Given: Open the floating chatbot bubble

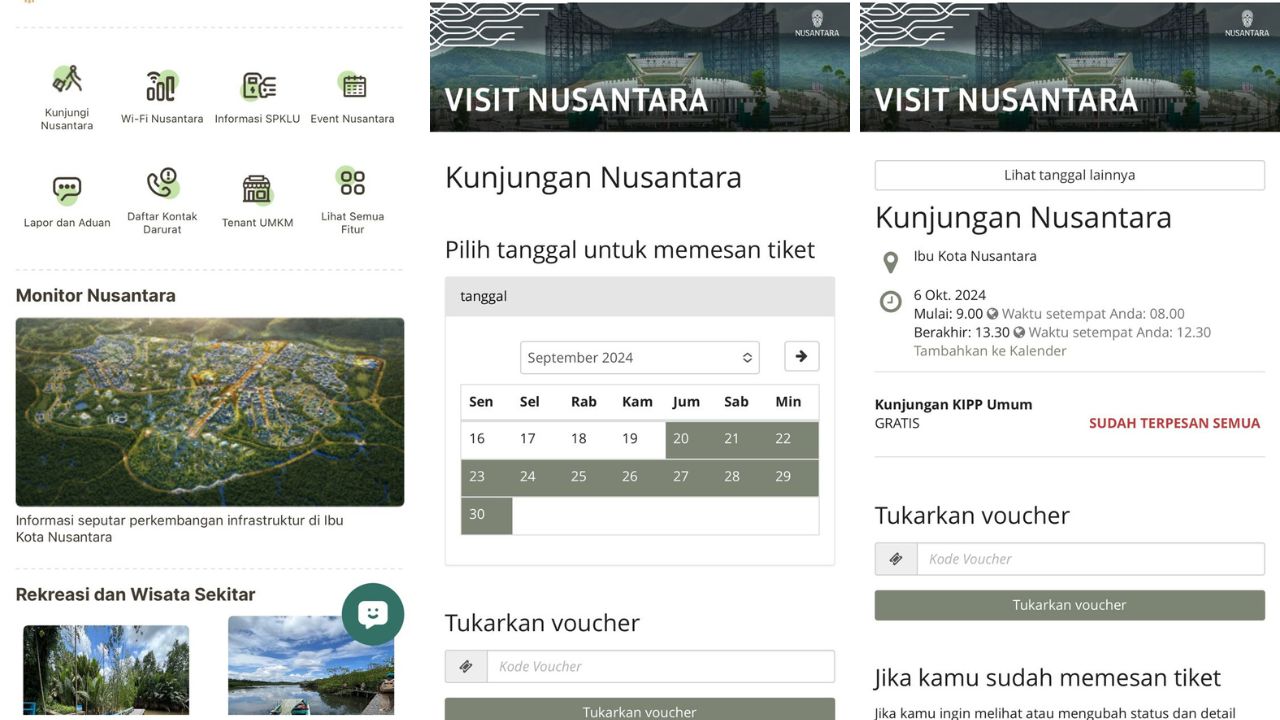Looking at the screenshot, I should coord(373,614).
